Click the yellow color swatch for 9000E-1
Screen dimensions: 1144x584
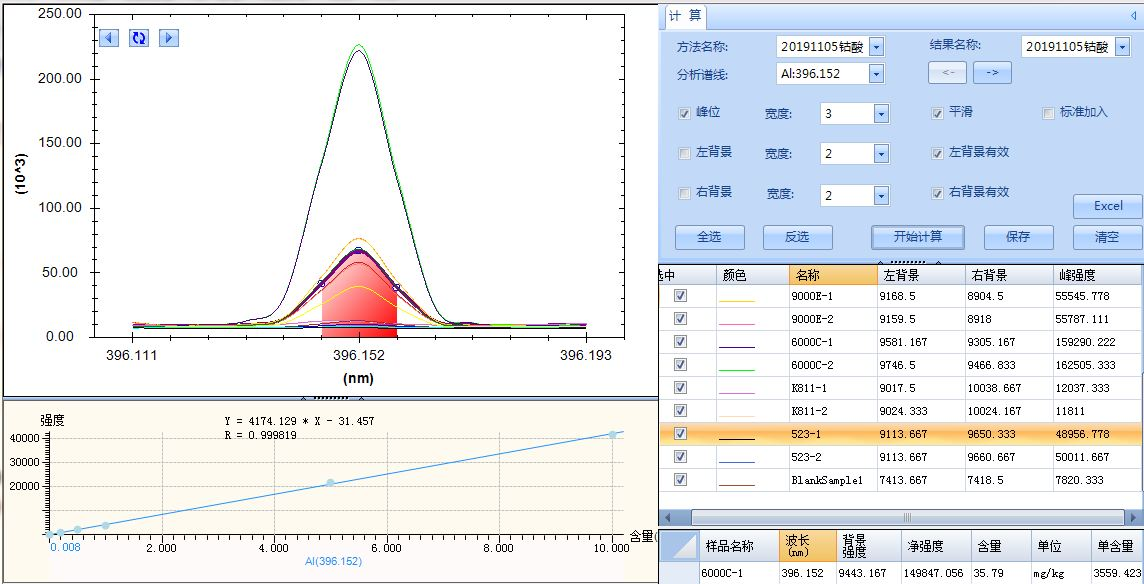pyautogui.click(x=737, y=297)
